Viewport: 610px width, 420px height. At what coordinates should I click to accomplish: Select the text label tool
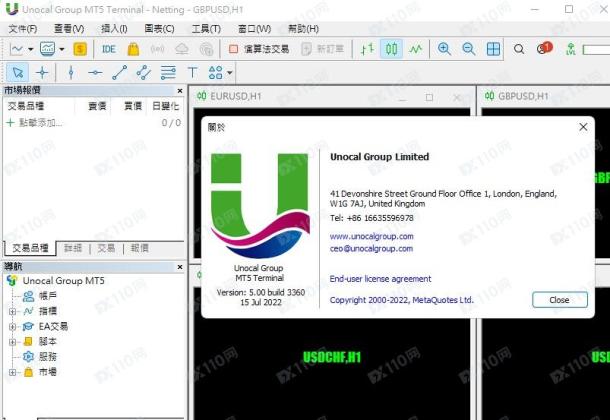(192, 72)
